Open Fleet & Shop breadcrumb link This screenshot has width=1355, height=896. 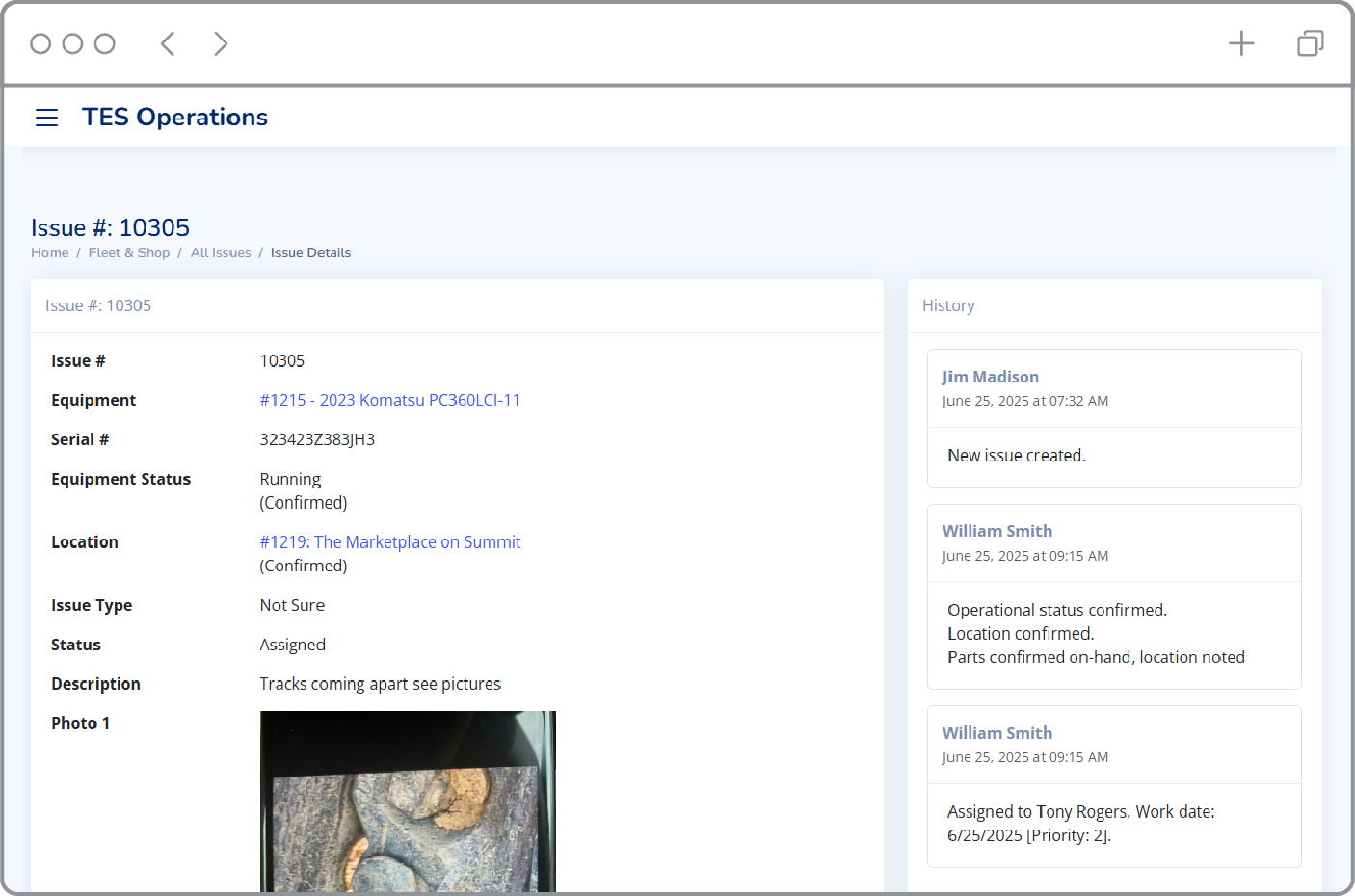pyautogui.click(x=128, y=252)
